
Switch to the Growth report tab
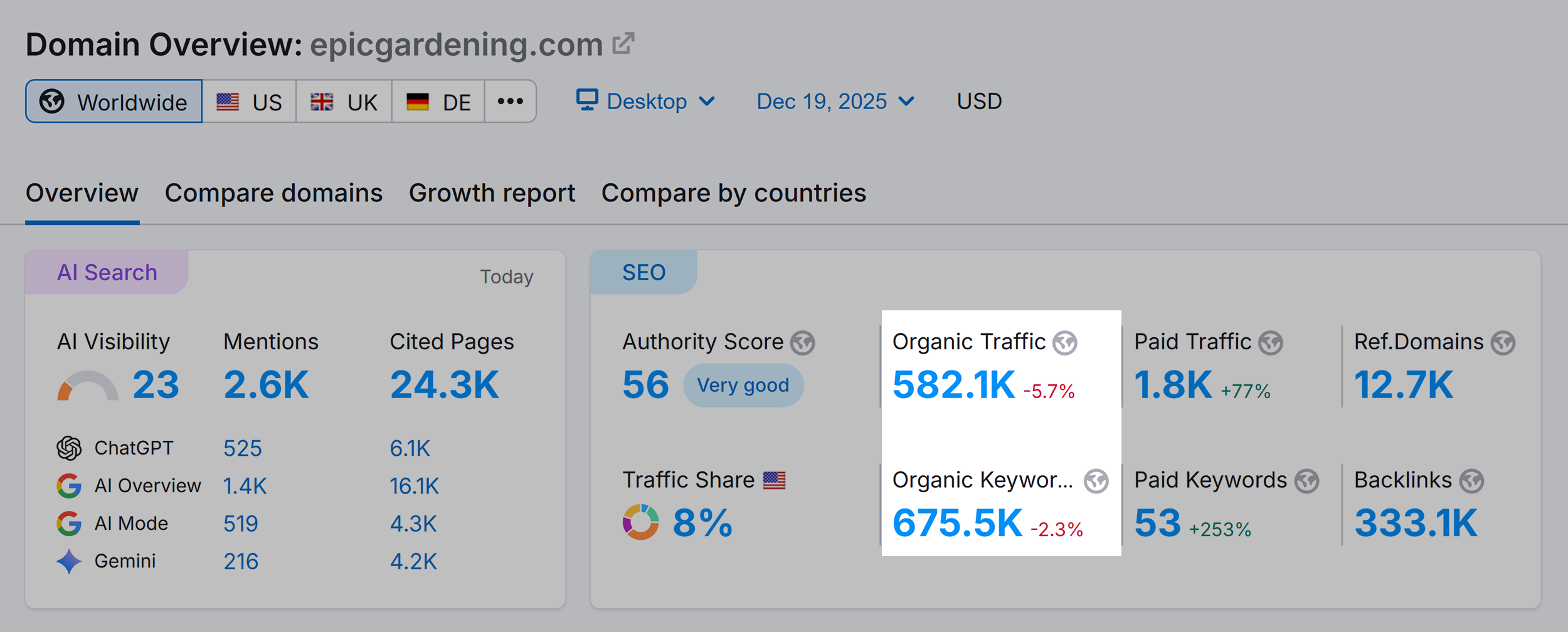pos(492,193)
